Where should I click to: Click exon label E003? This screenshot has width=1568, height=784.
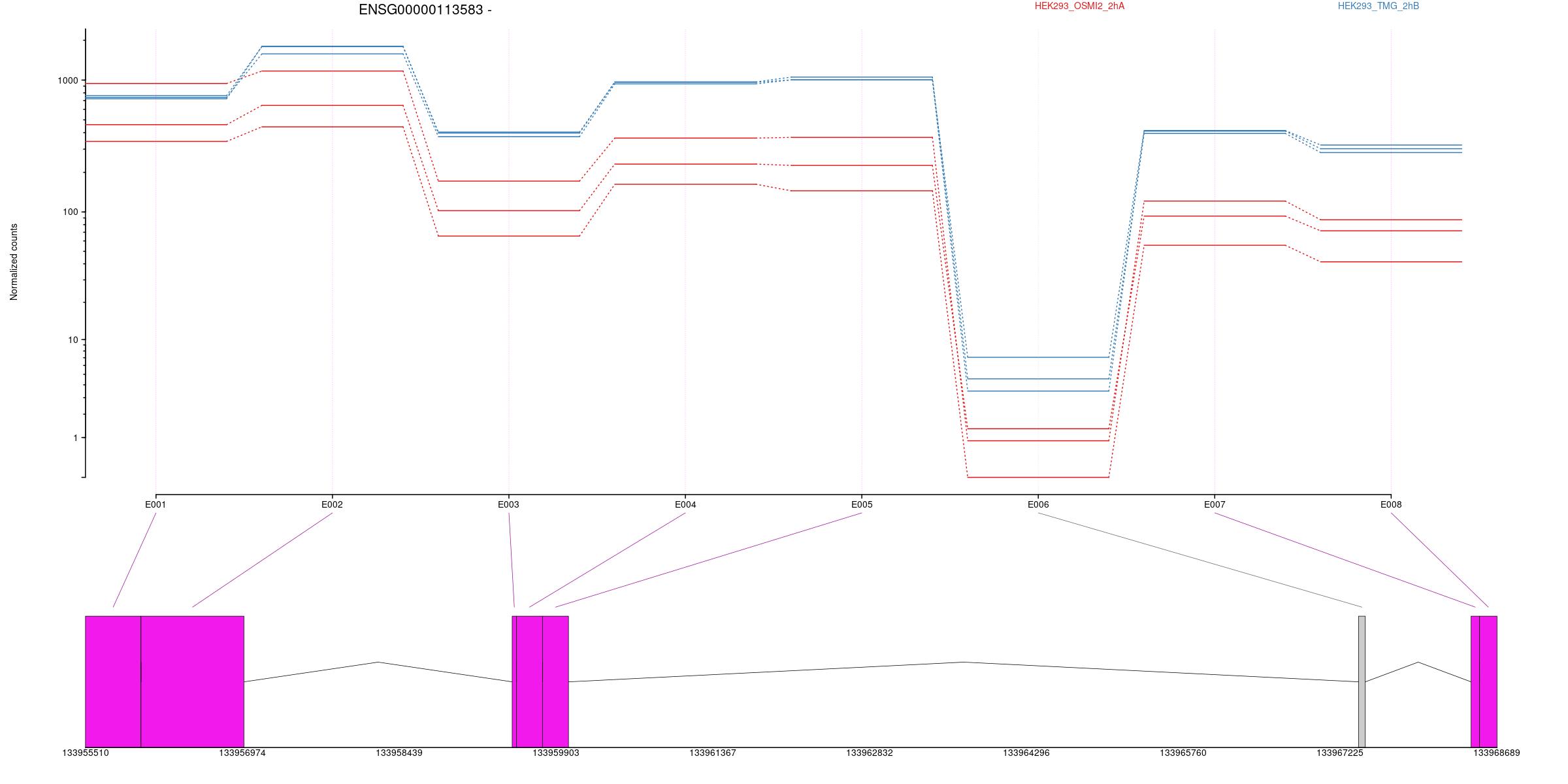tap(508, 504)
